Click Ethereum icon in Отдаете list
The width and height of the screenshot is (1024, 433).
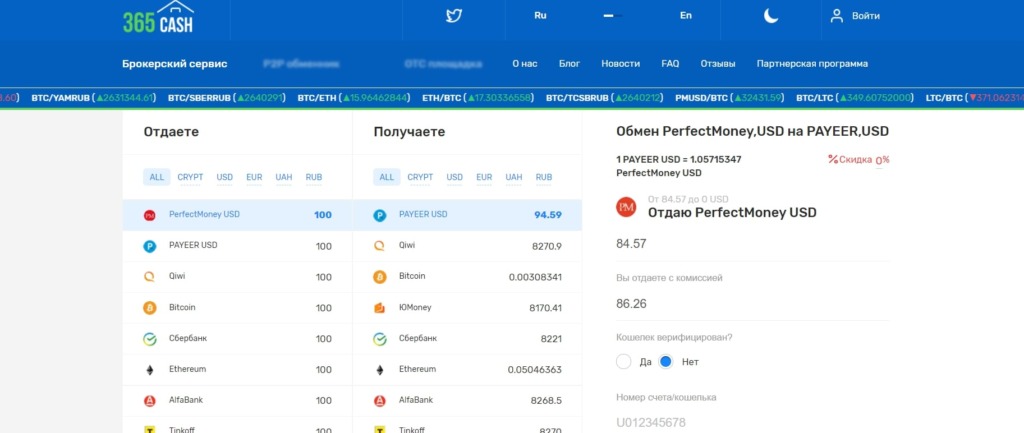(x=150, y=370)
